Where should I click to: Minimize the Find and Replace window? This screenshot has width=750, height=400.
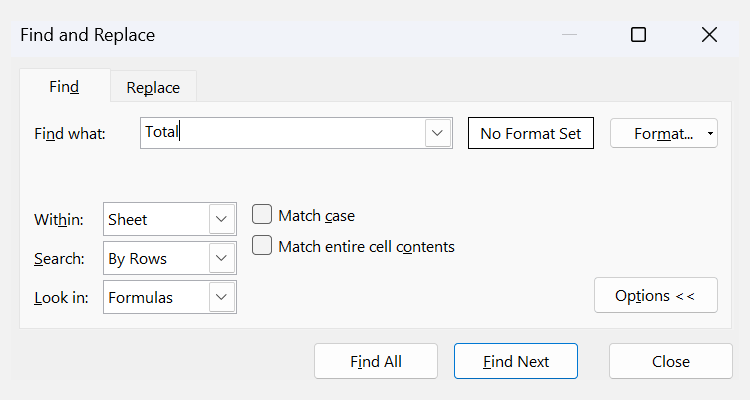pyautogui.click(x=569, y=35)
